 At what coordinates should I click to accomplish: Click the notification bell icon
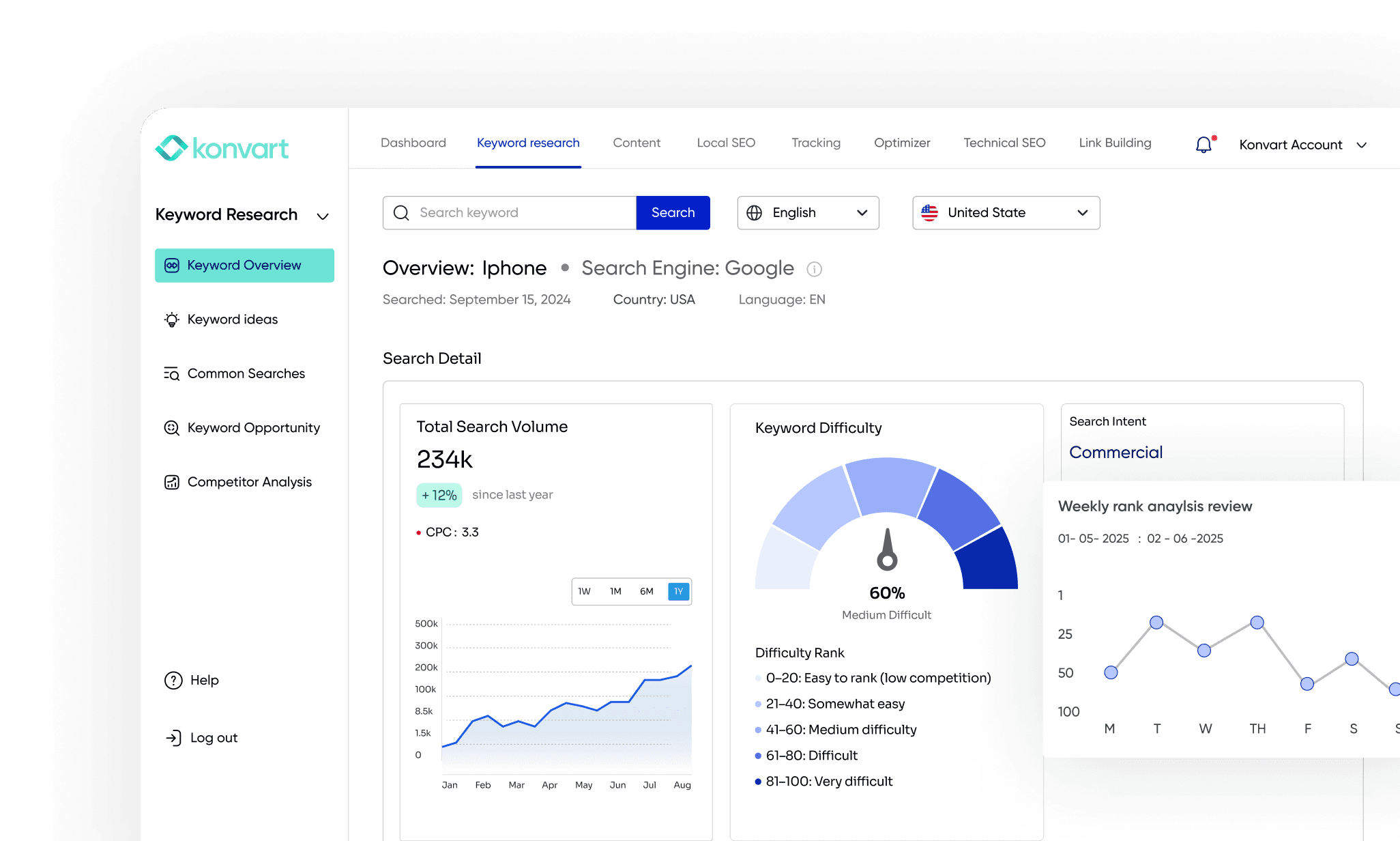point(1204,145)
